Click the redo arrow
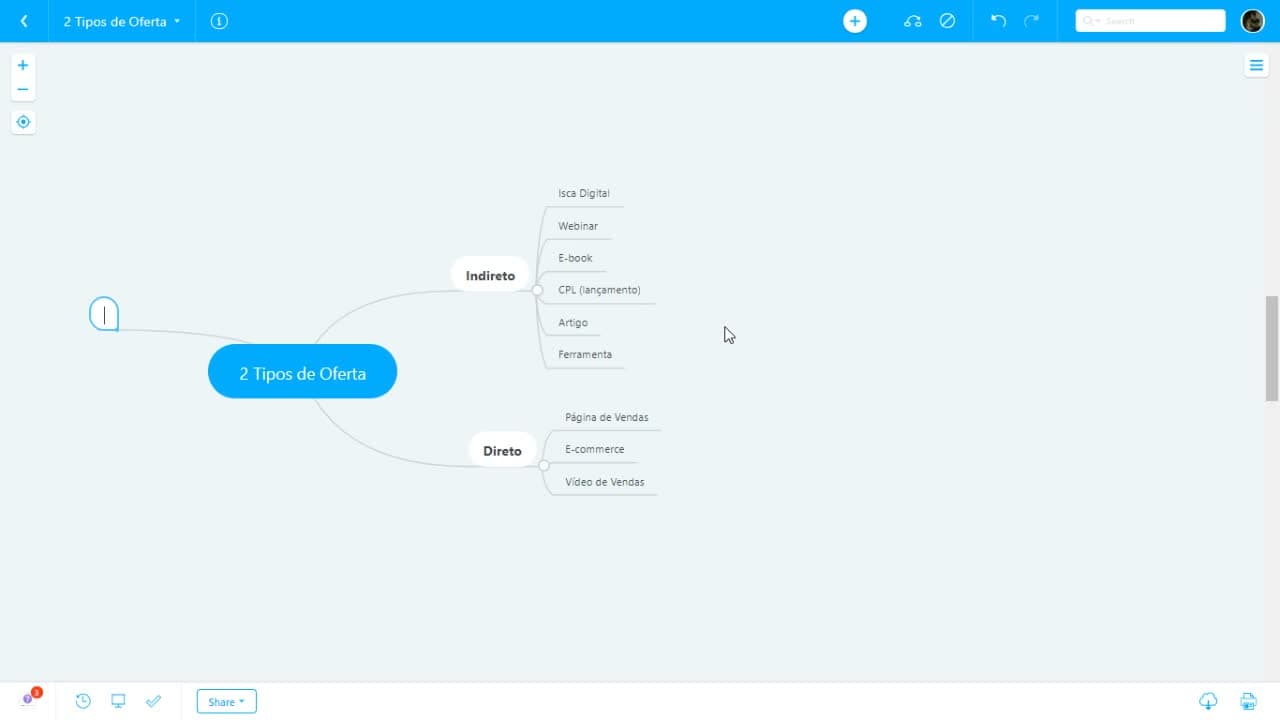Screen dimensions: 1280x720 (1032, 21)
